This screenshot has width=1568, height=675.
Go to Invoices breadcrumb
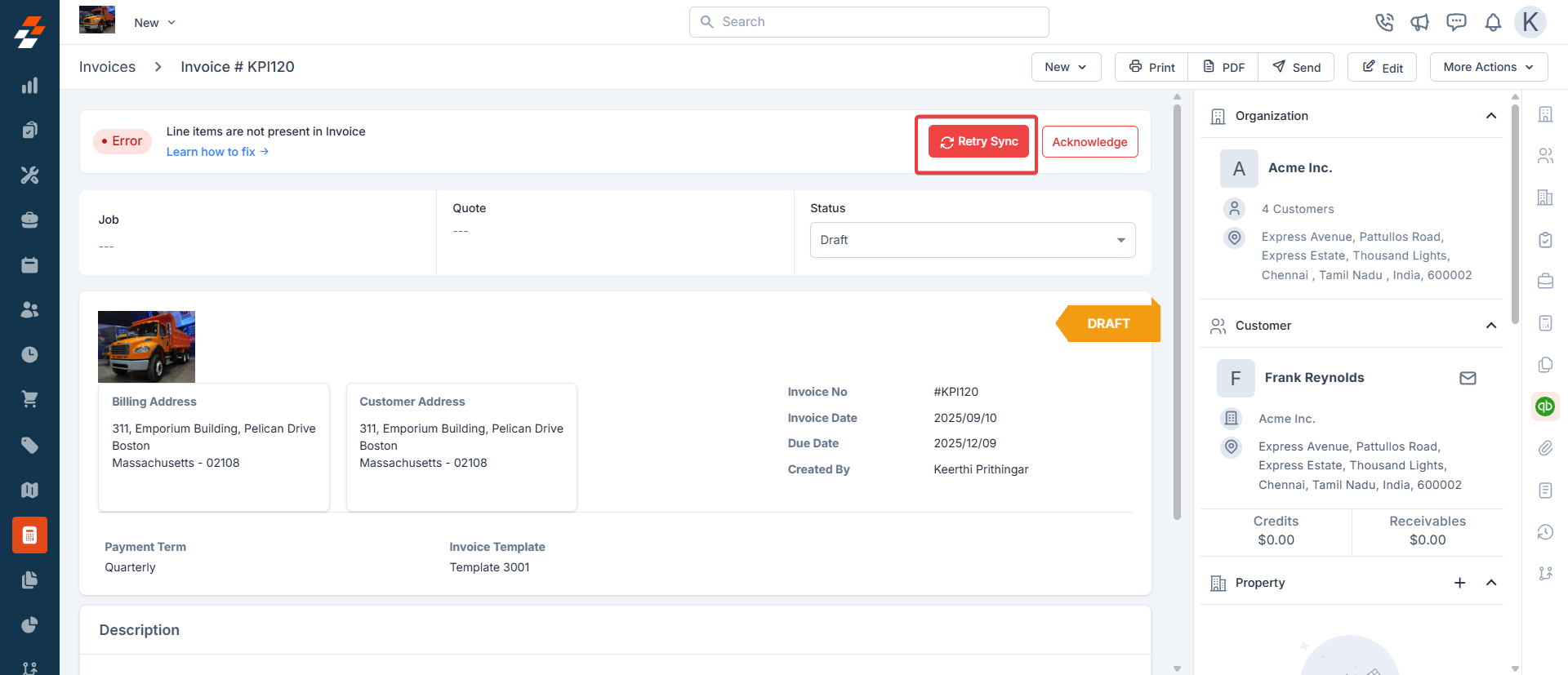click(x=107, y=67)
